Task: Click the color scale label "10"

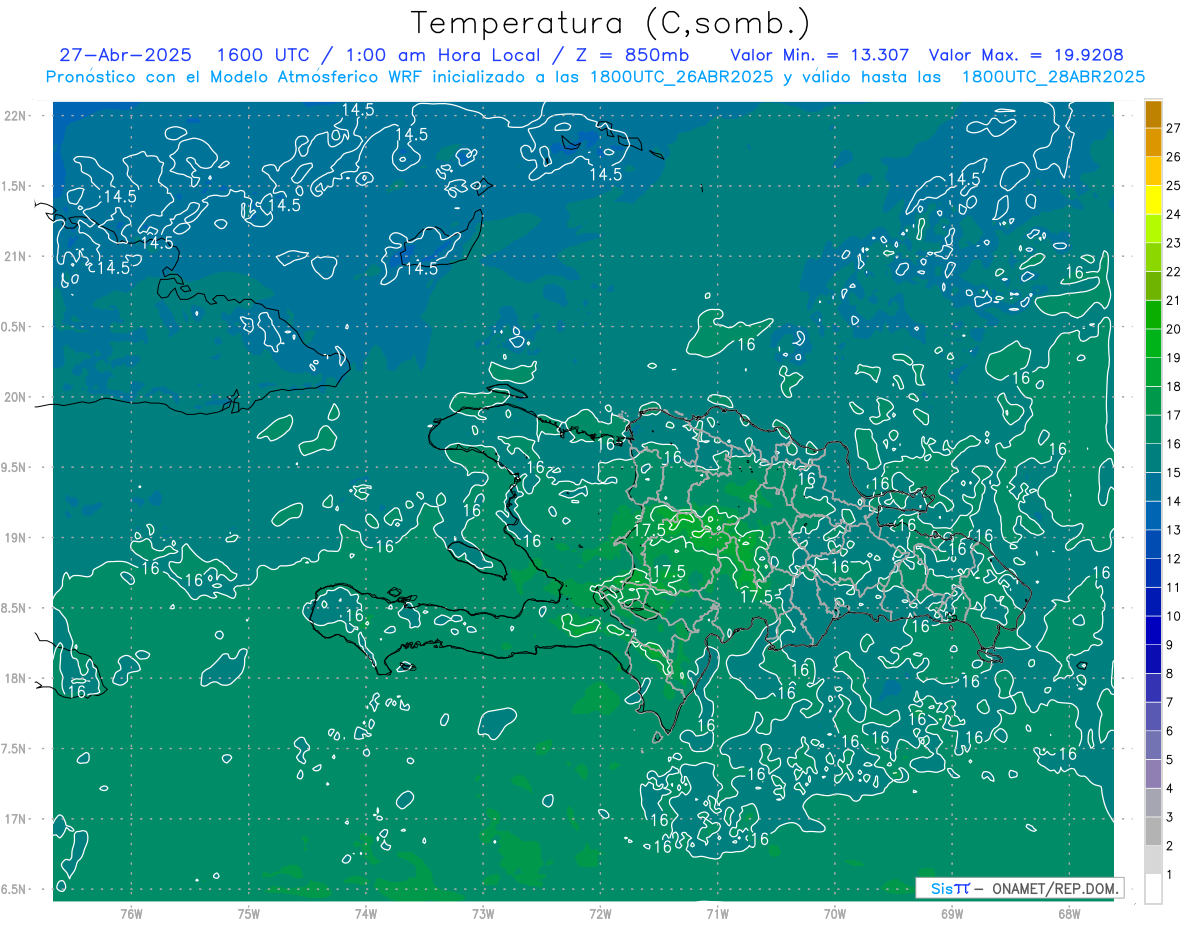Action: pos(1174,616)
